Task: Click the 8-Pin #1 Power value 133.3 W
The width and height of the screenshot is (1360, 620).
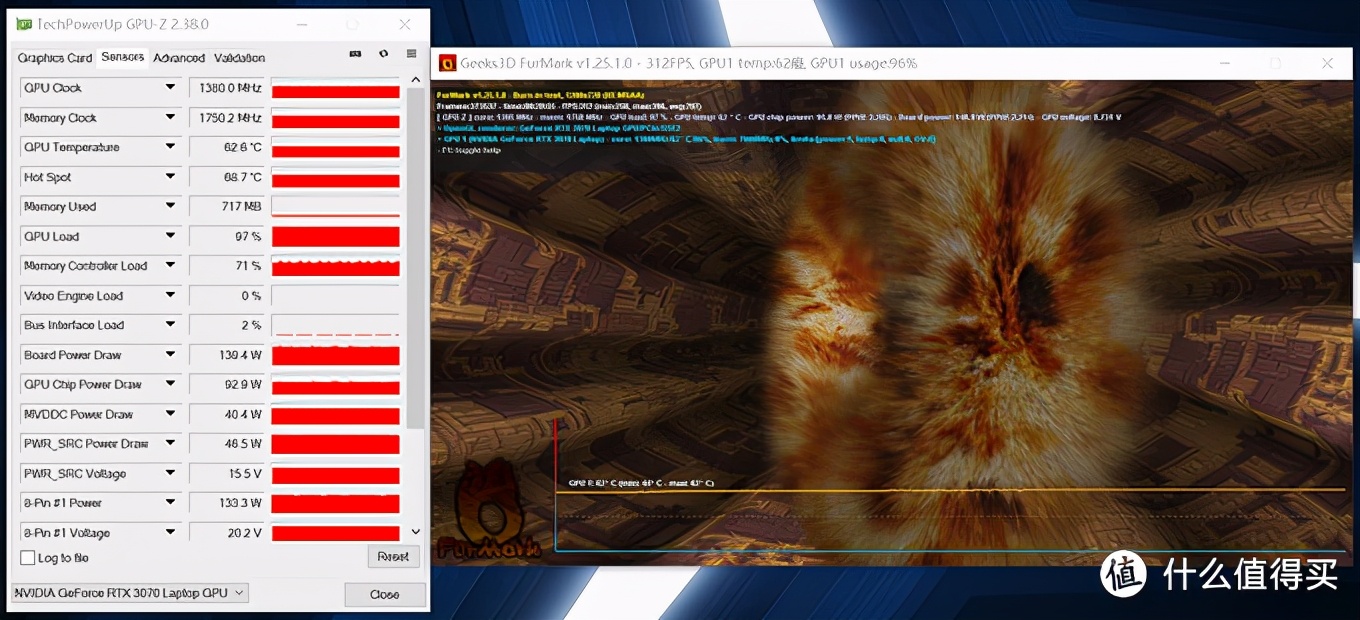Action: (227, 503)
